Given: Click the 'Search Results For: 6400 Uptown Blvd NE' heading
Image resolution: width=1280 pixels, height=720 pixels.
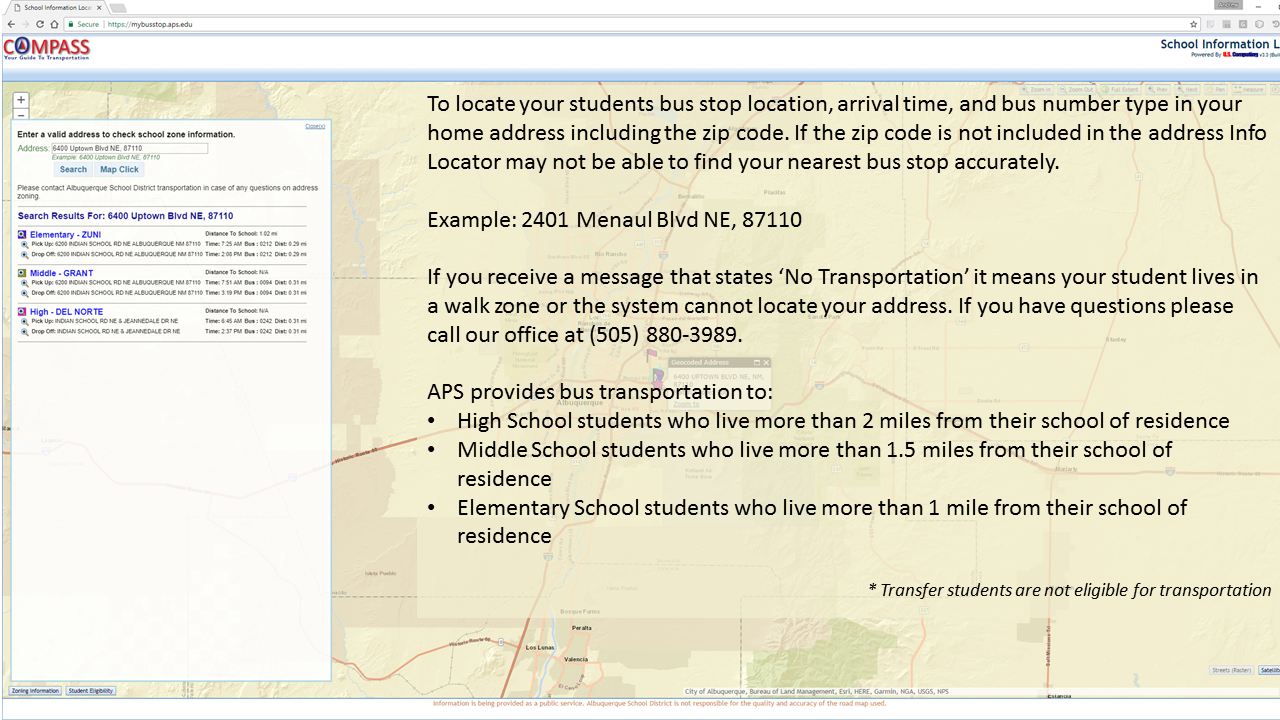Looking at the screenshot, I should click(125, 216).
